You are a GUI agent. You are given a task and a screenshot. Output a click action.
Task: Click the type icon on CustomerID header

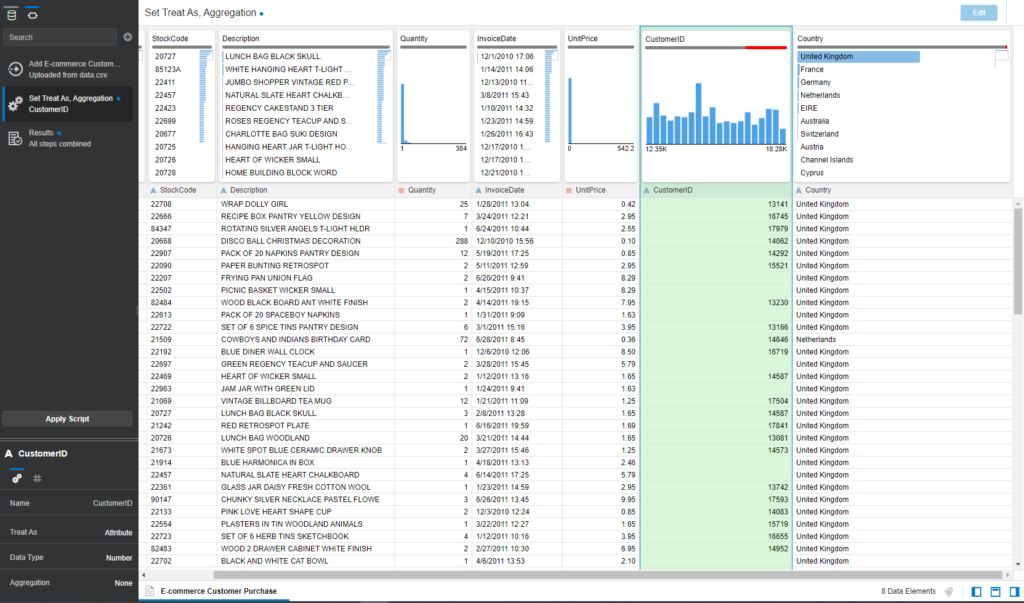(x=647, y=191)
